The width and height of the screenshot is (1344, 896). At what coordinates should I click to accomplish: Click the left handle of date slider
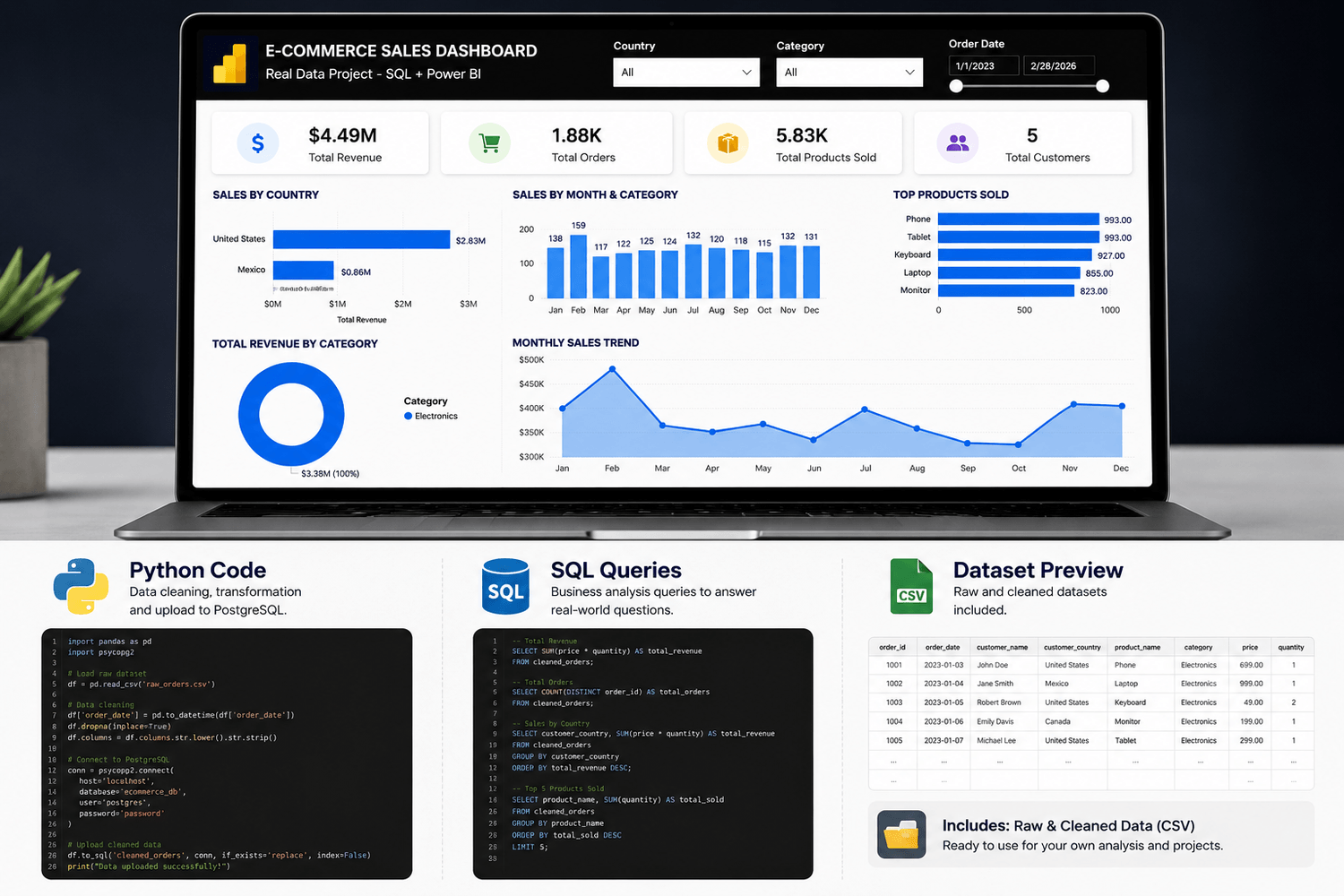coord(956,86)
